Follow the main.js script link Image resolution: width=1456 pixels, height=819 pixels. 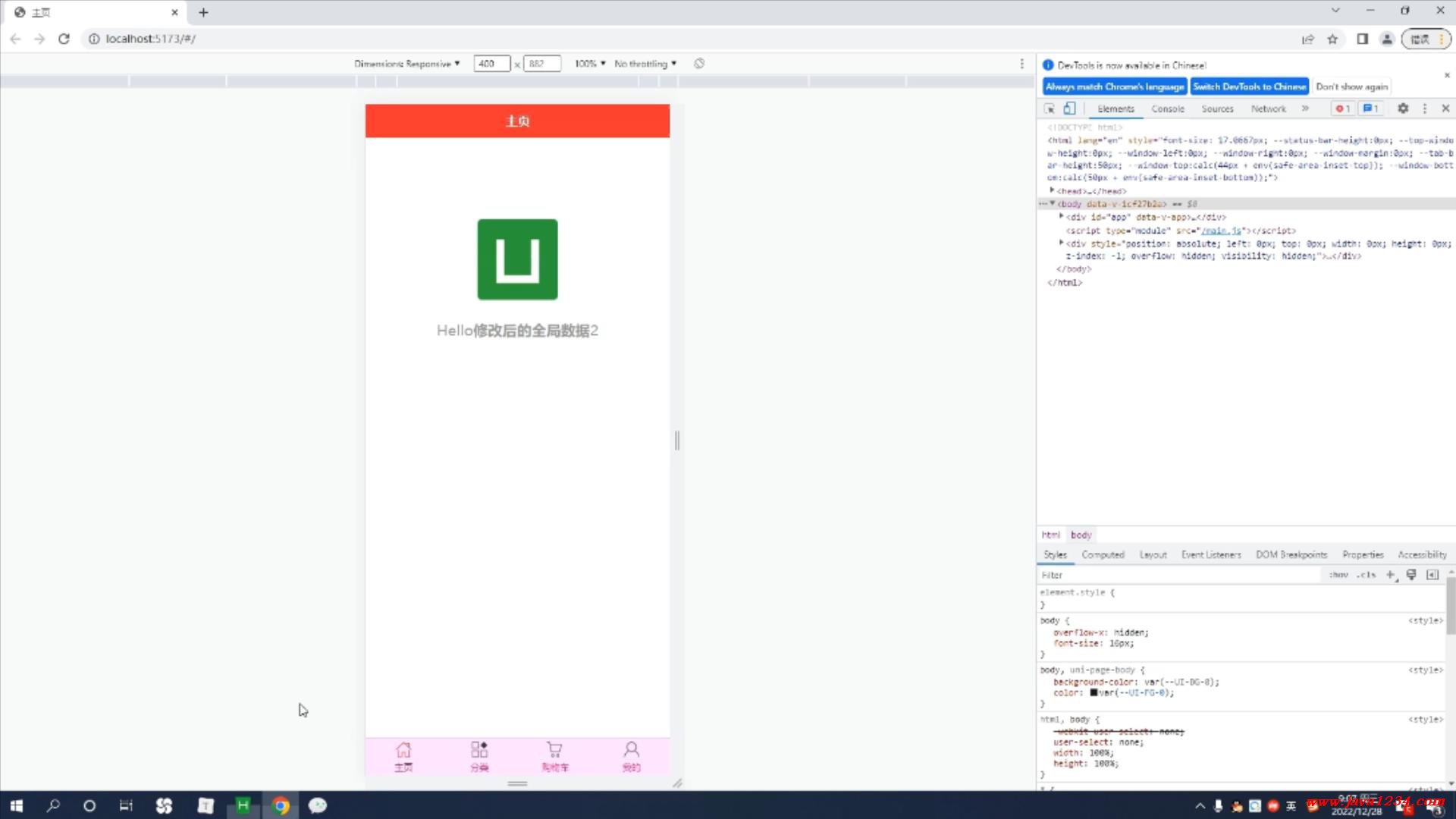(1222, 231)
